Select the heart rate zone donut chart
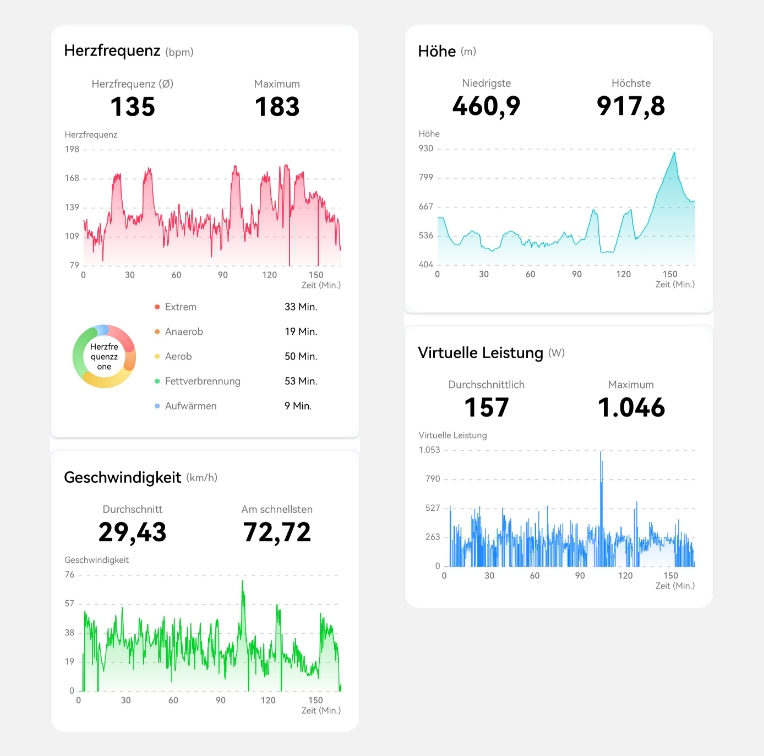Screen dimensions: 764x756 click(x=104, y=356)
